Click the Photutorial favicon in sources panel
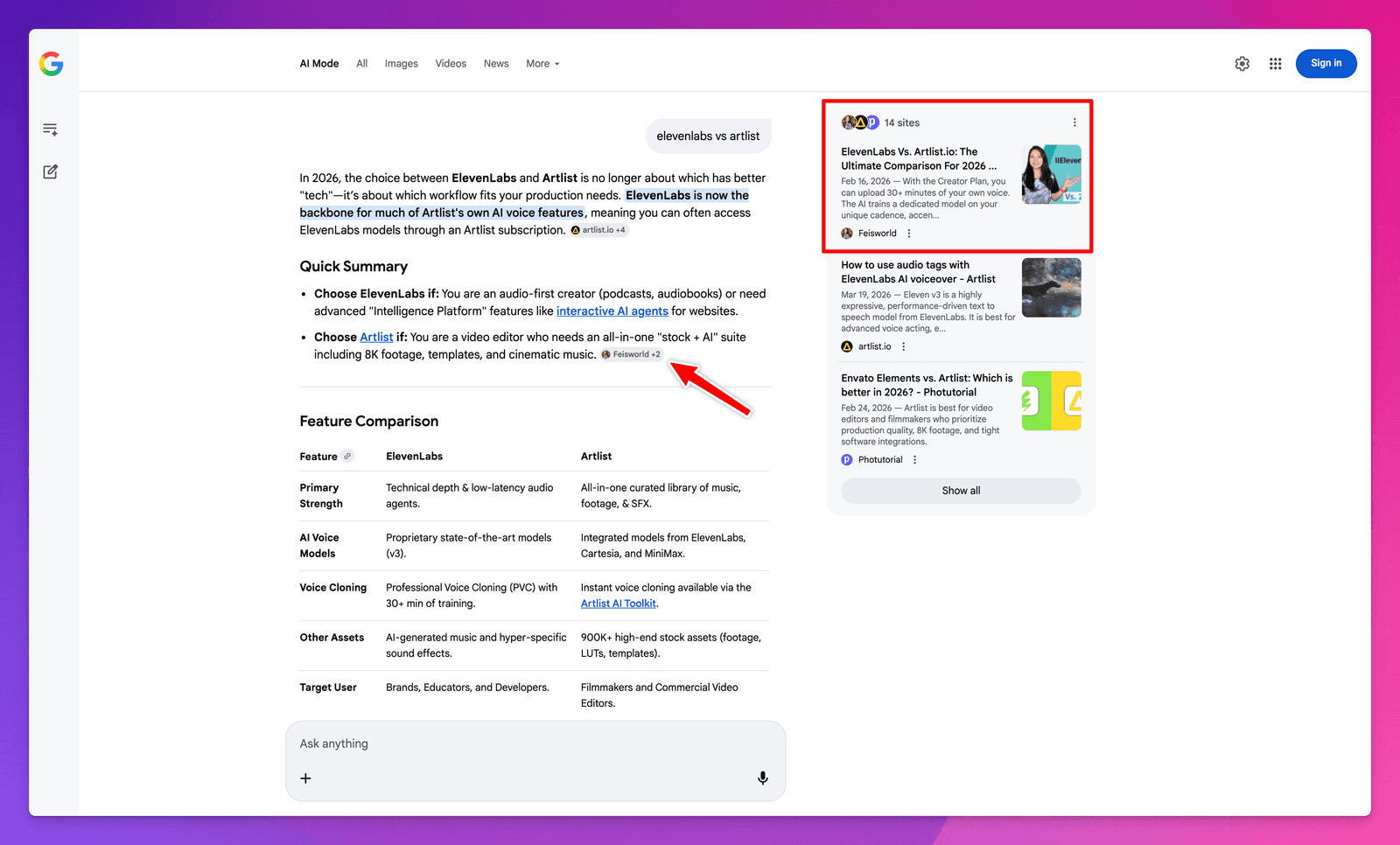 click(847, 460)
